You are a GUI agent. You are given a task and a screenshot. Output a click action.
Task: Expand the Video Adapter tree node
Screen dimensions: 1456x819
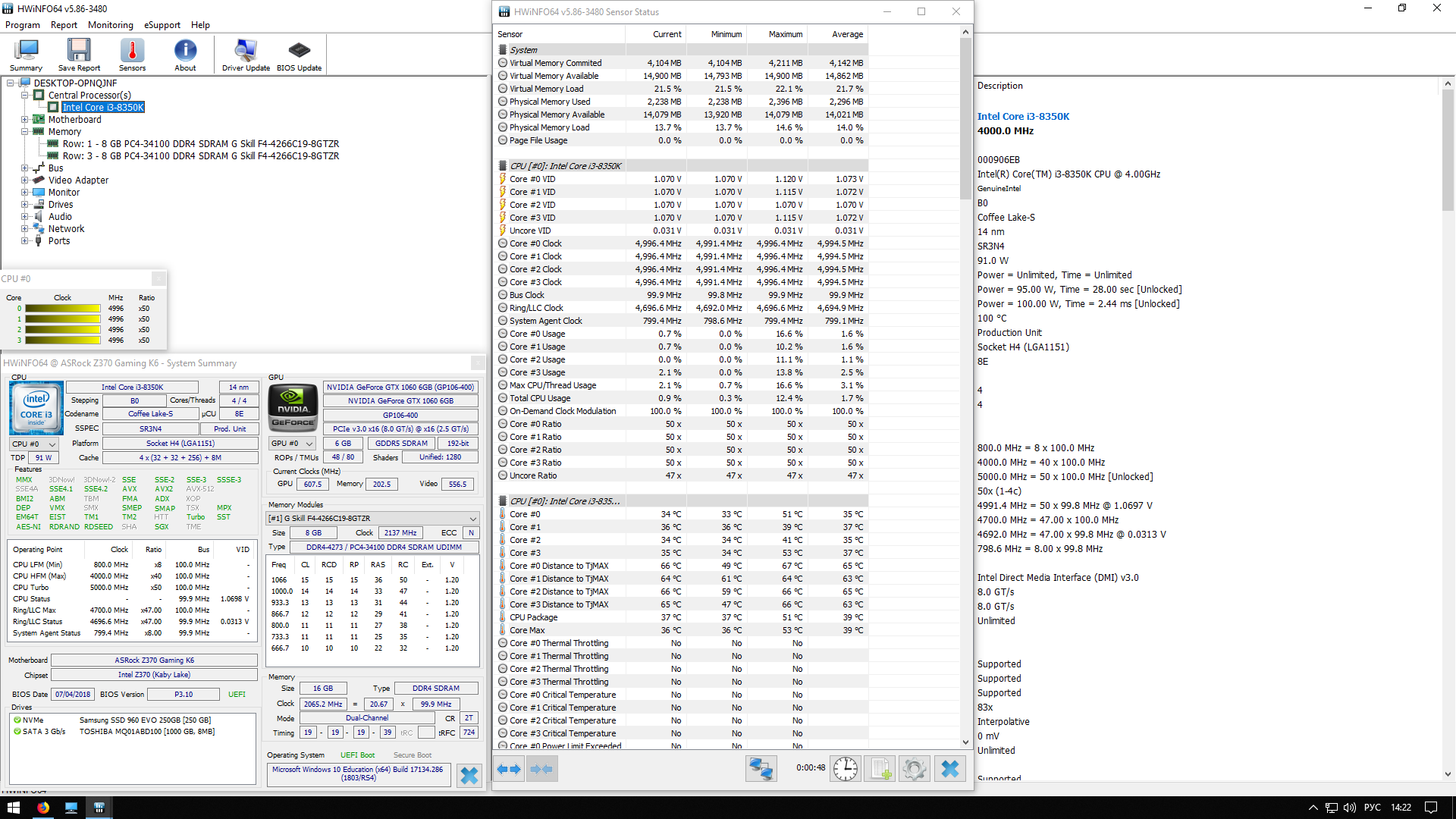coord(25,180)
